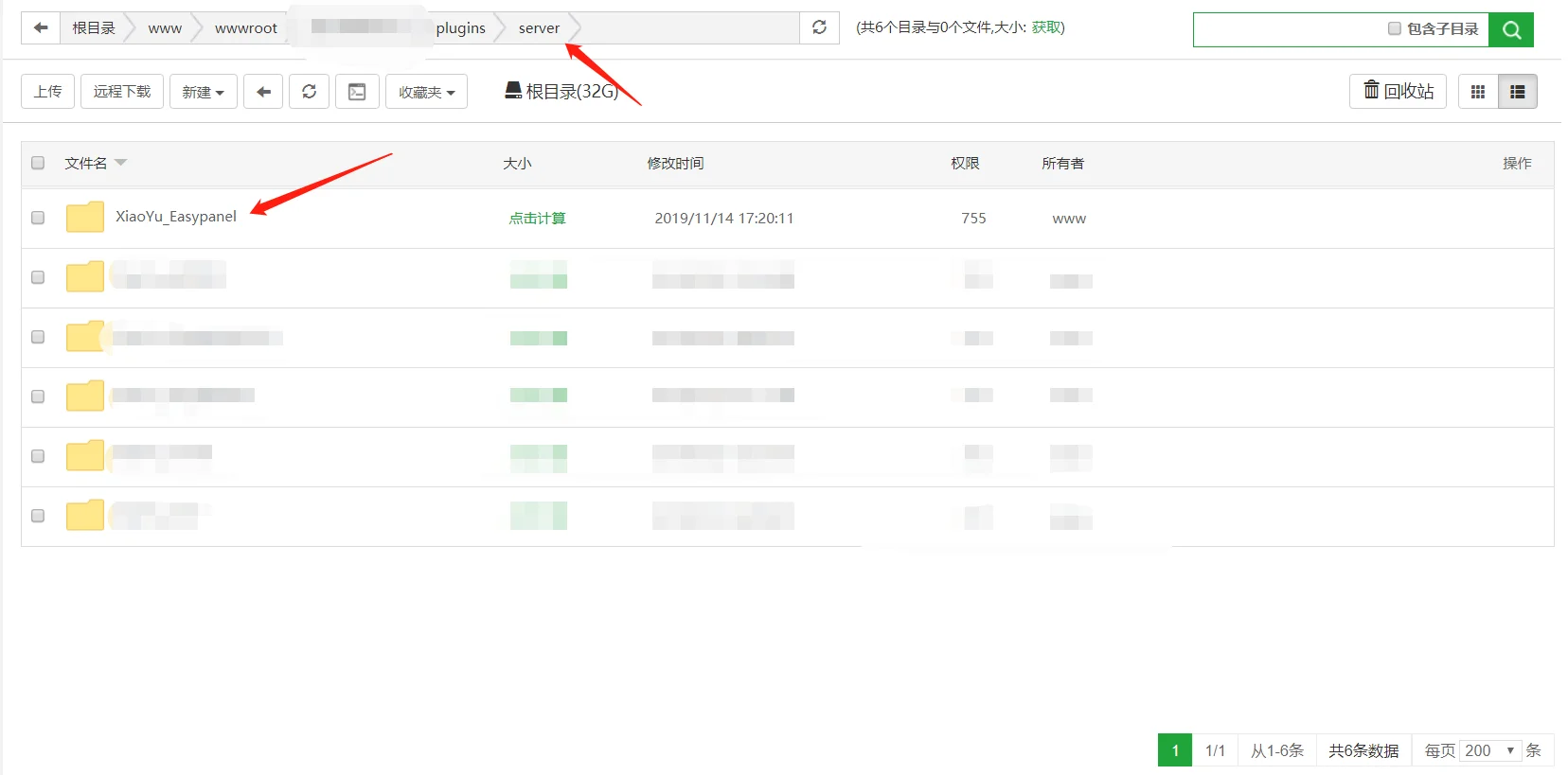Viewport: 1568px width, 775px height.
Task: Open the recycle bin (回收站)
Action: click(1398, 92)
